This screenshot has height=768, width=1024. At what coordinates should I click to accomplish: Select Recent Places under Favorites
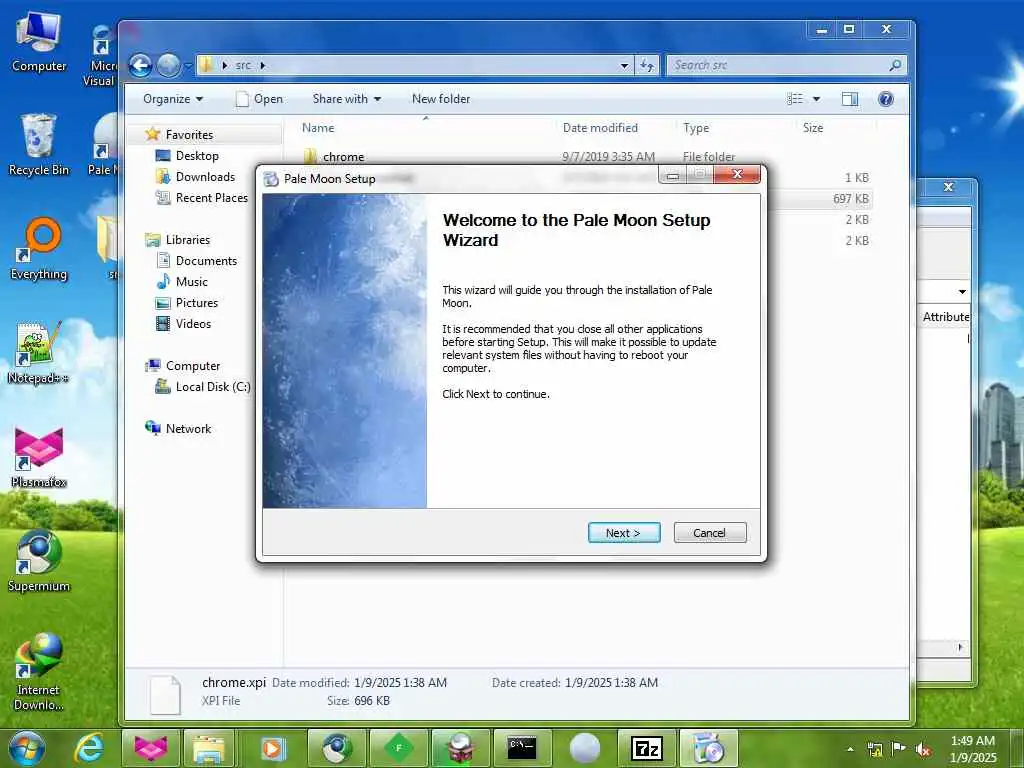(x=212, y=197)
